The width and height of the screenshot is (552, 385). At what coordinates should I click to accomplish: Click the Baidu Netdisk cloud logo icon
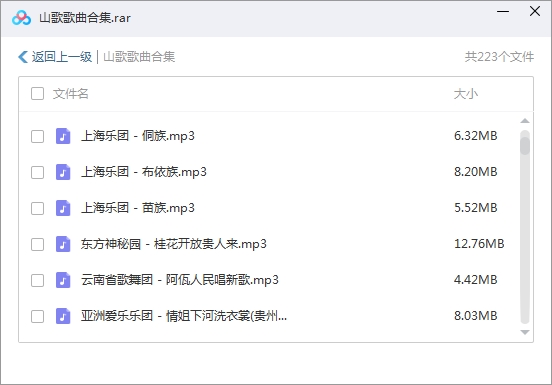[x=21, y=18]
